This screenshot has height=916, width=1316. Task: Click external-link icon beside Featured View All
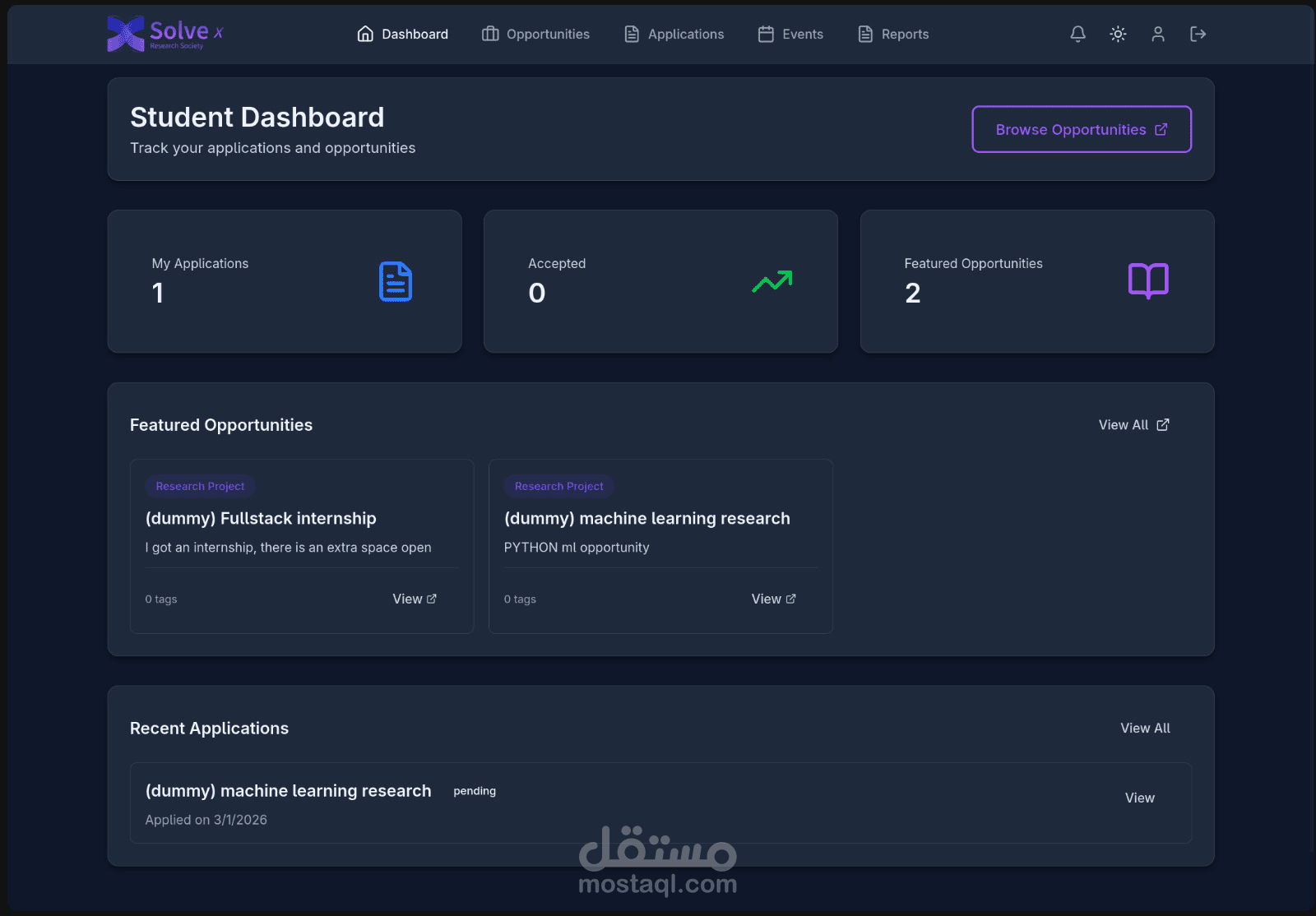(1163, 425)
